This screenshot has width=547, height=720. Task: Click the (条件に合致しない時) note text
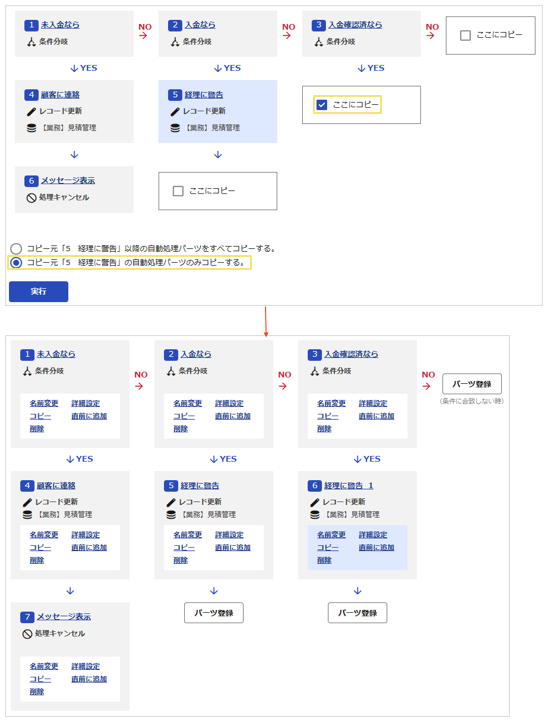point(472,401)
